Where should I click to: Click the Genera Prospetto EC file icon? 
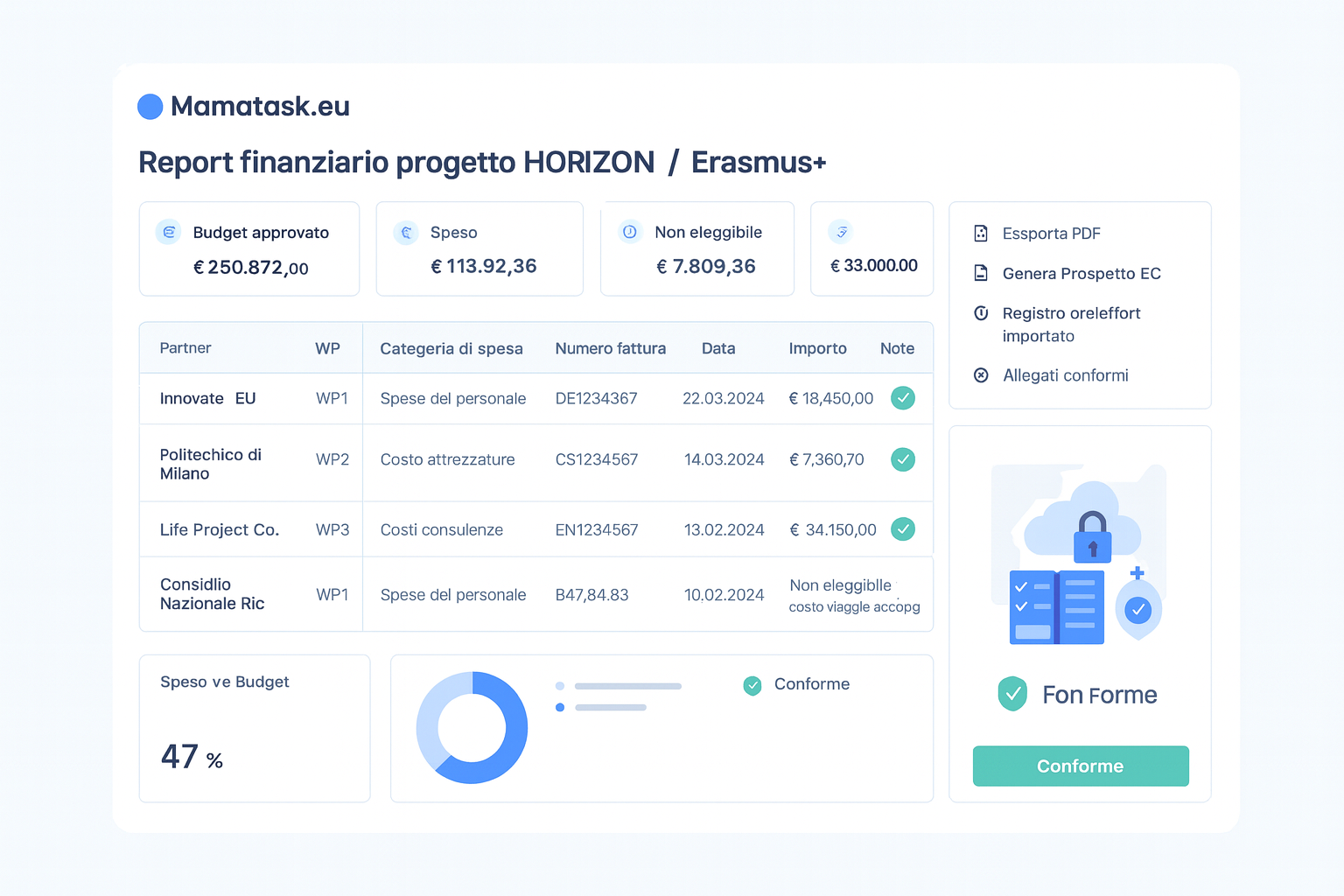coord(981,274)
